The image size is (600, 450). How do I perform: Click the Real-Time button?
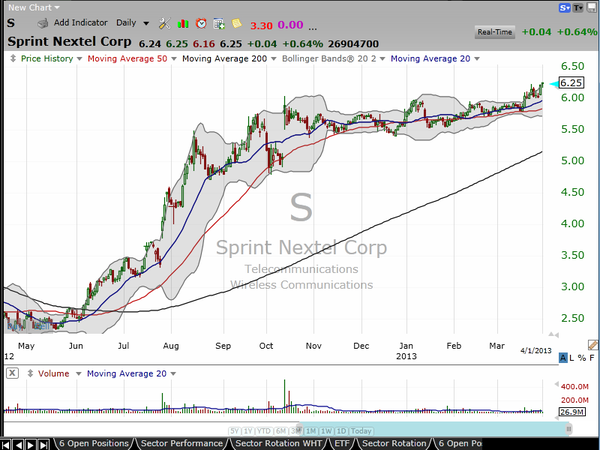pyautogui.click(x=495, y=32)
